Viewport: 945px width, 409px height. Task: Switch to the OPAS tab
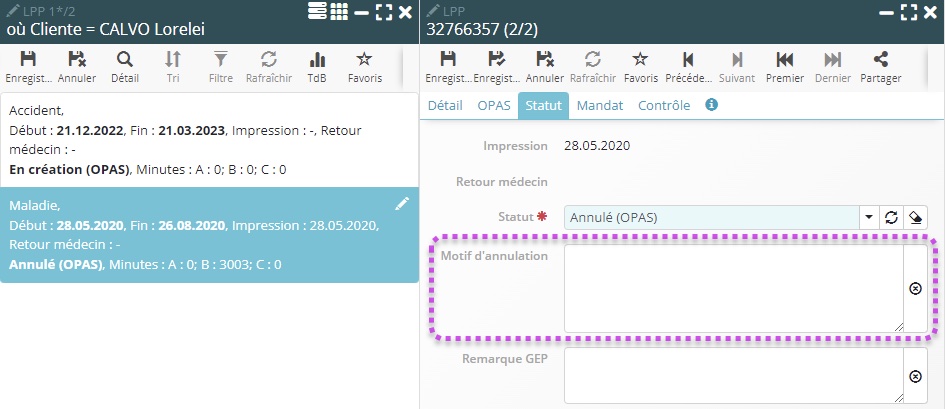tap(494, 105)
